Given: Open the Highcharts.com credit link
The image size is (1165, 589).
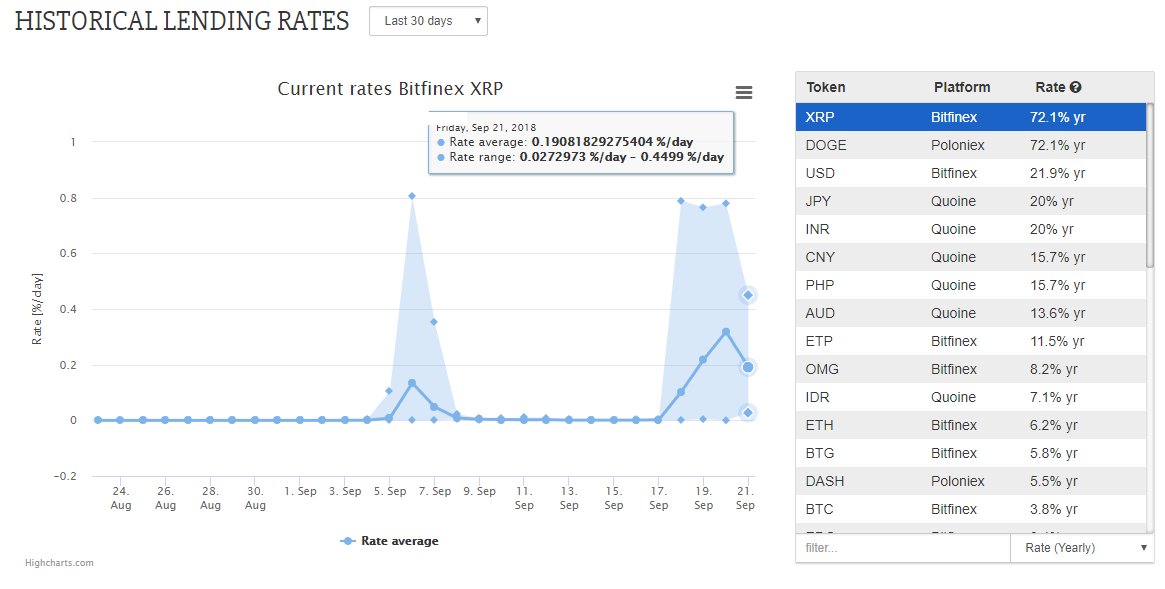Looking at the screenshot, I should coord(59,563).
